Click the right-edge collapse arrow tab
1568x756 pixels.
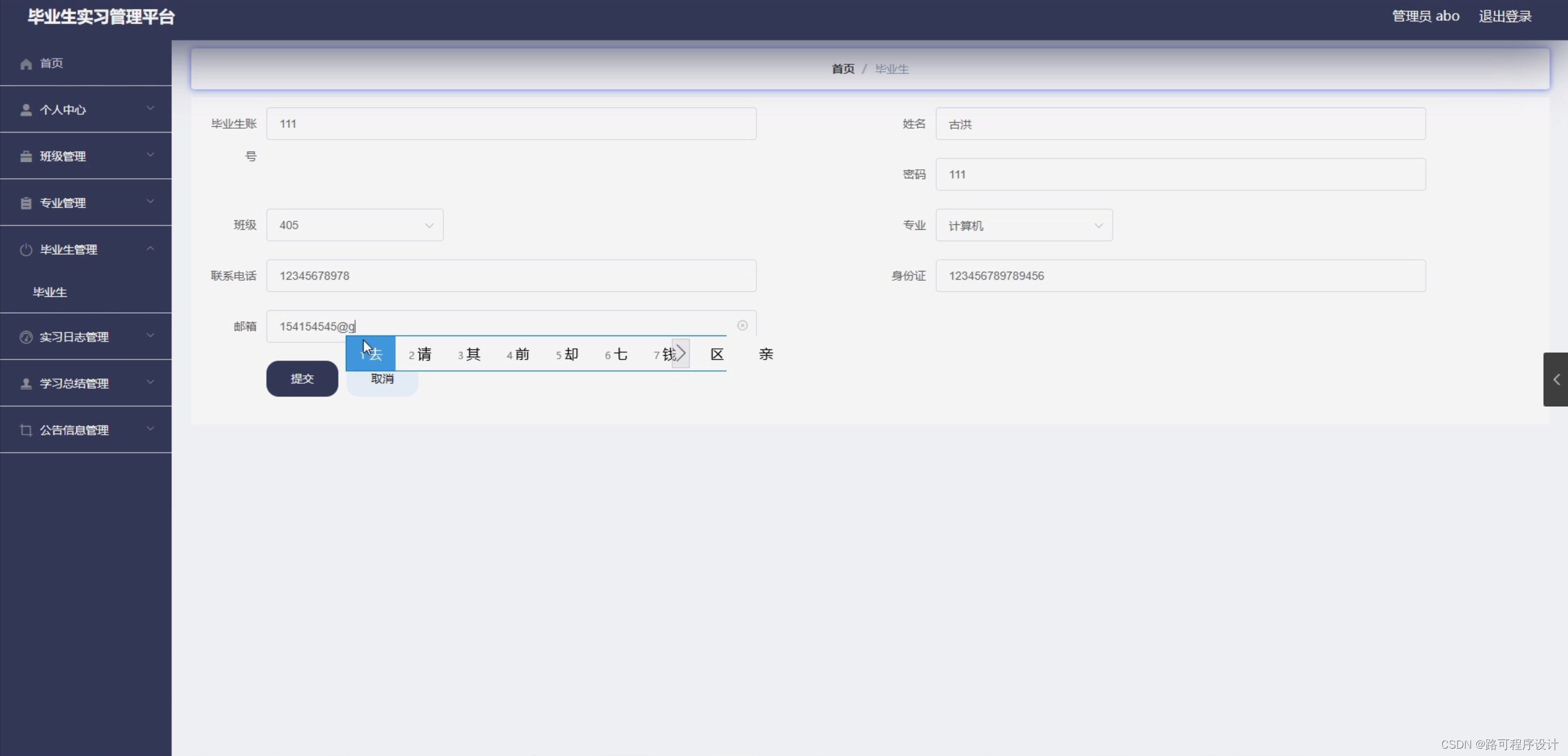pos(1555,380)
